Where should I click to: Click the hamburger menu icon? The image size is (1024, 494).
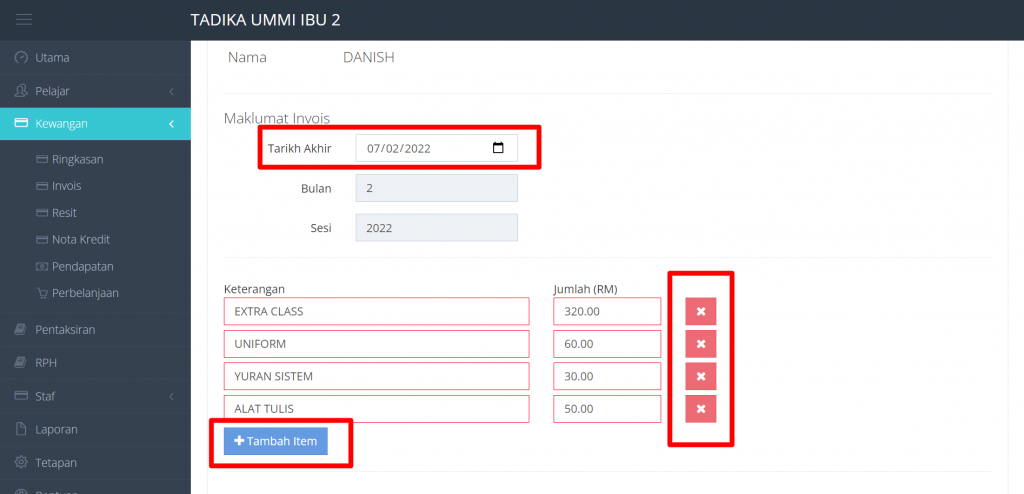click(24, 20)
